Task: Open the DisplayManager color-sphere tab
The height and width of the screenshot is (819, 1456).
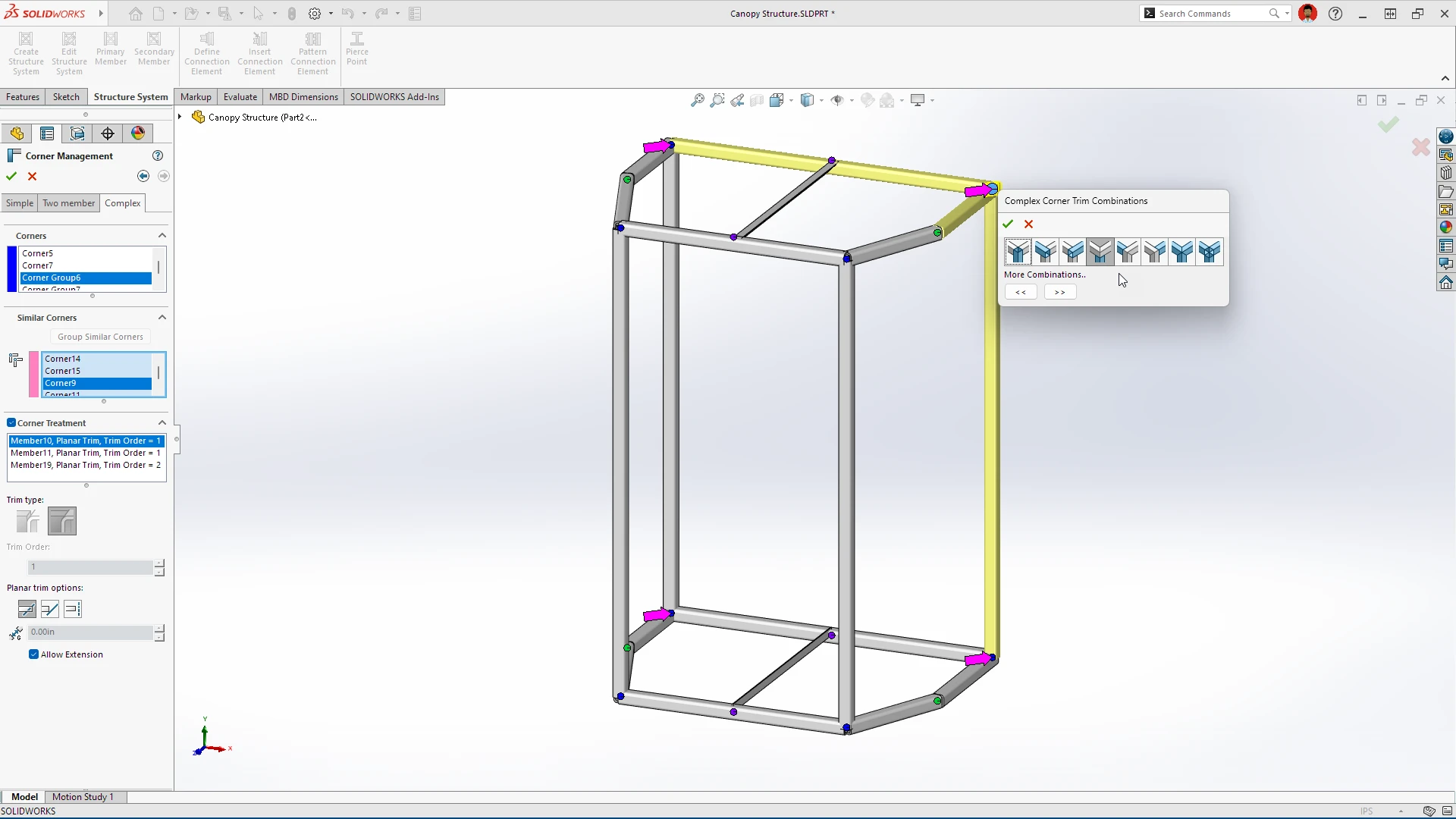Action: (x=138, y=133)
